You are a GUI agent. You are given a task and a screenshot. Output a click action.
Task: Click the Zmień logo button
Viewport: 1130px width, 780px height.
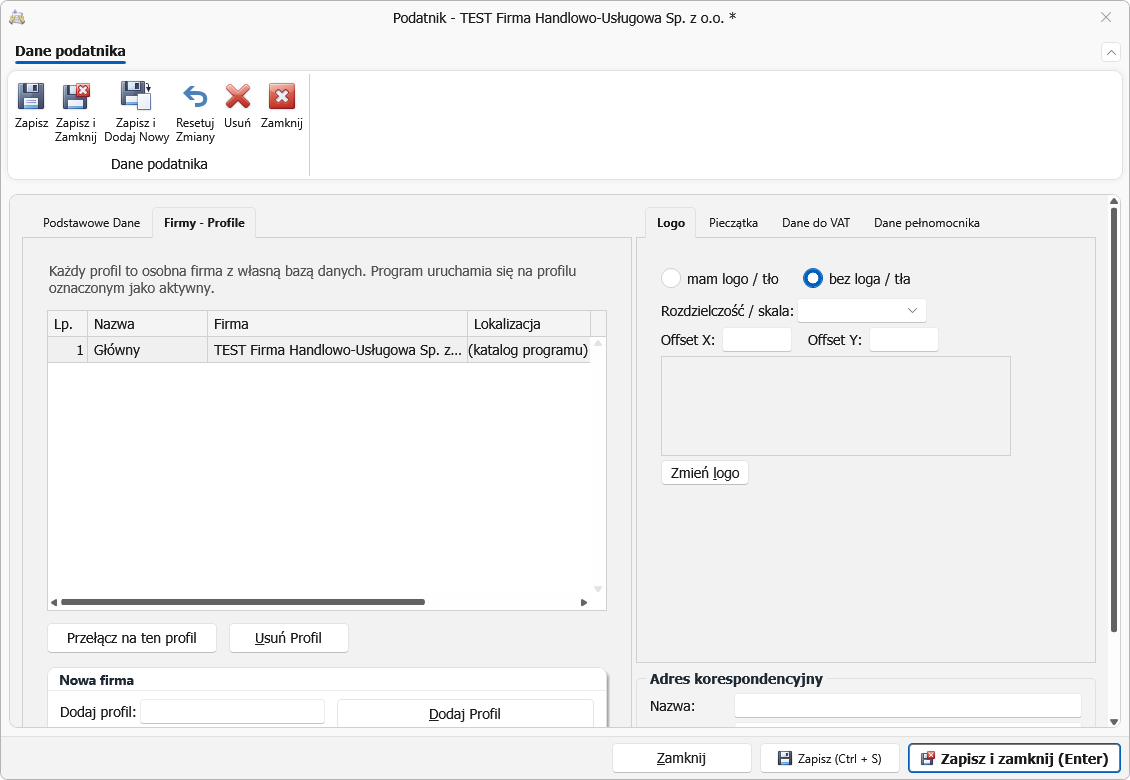click(705, 473)
